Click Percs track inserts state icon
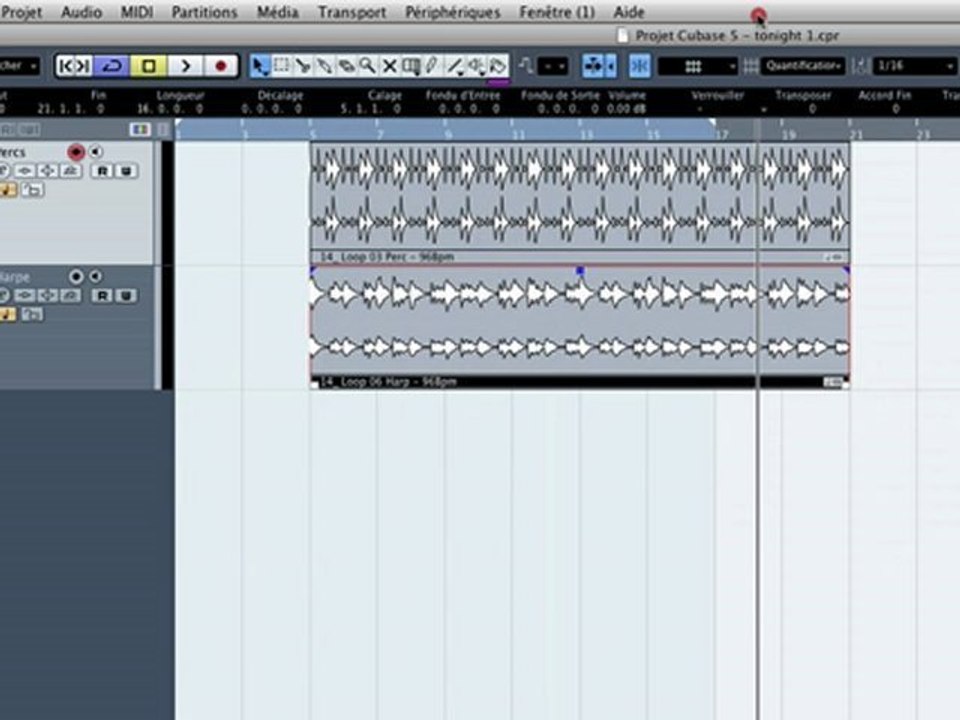Screen dimensions: 960x720 (x=25, y=171)
